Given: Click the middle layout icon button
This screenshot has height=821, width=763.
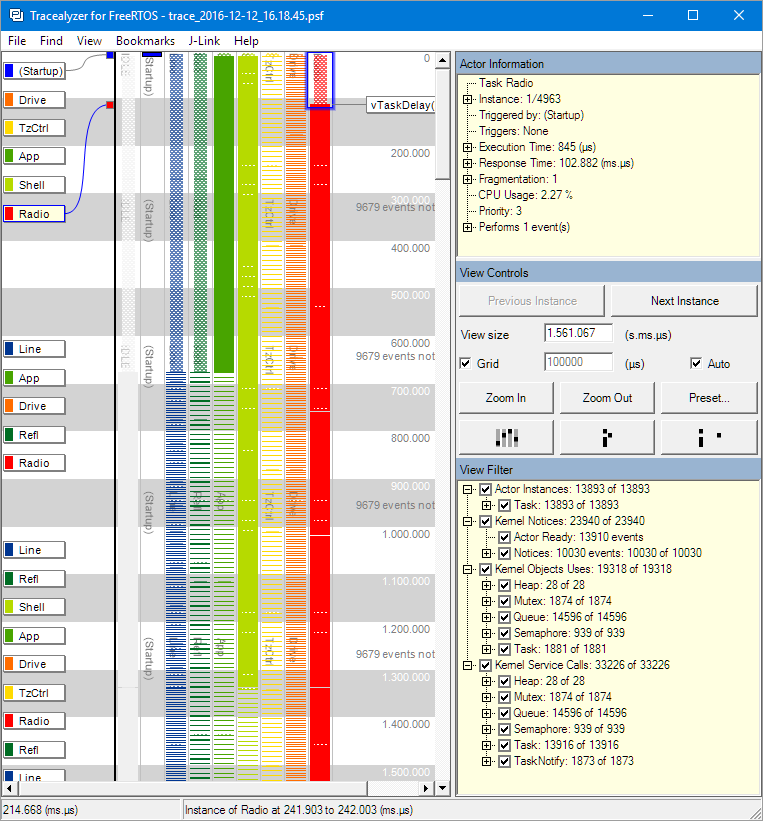Looking at the screenshot, I should point(607,437).
